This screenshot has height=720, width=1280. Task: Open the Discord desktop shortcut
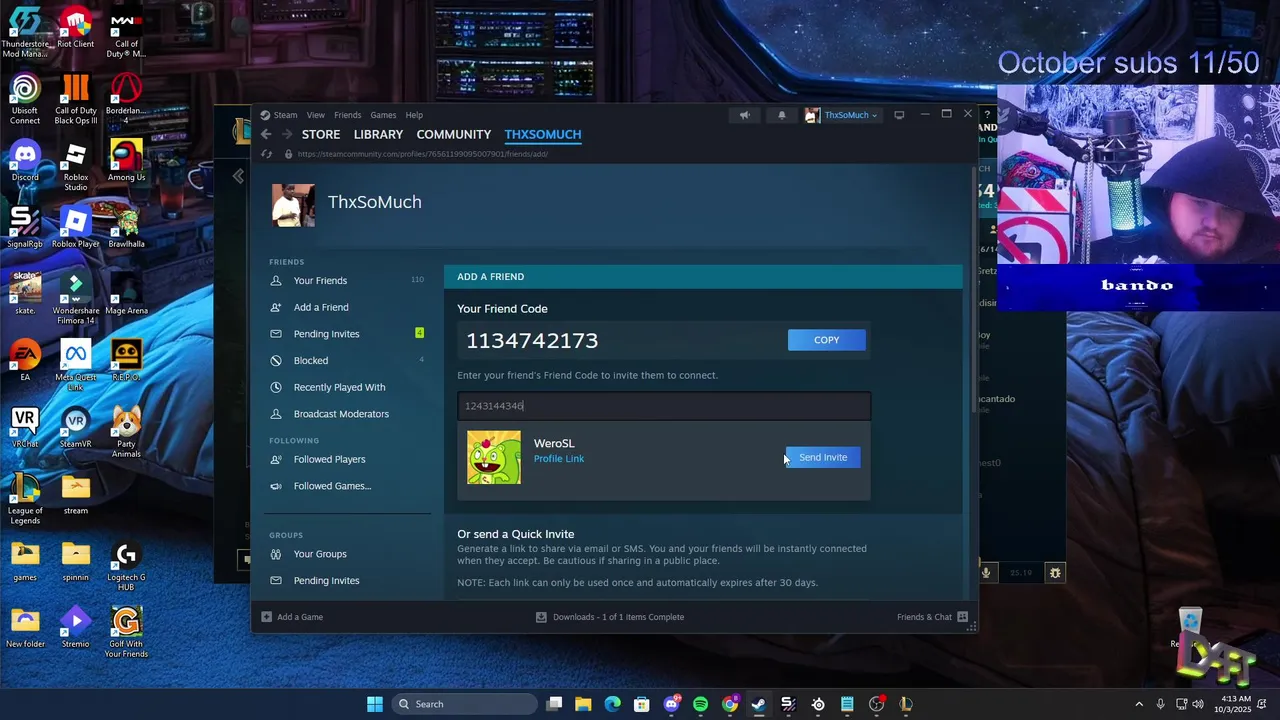pyautogui.click(x=25, y=162)
